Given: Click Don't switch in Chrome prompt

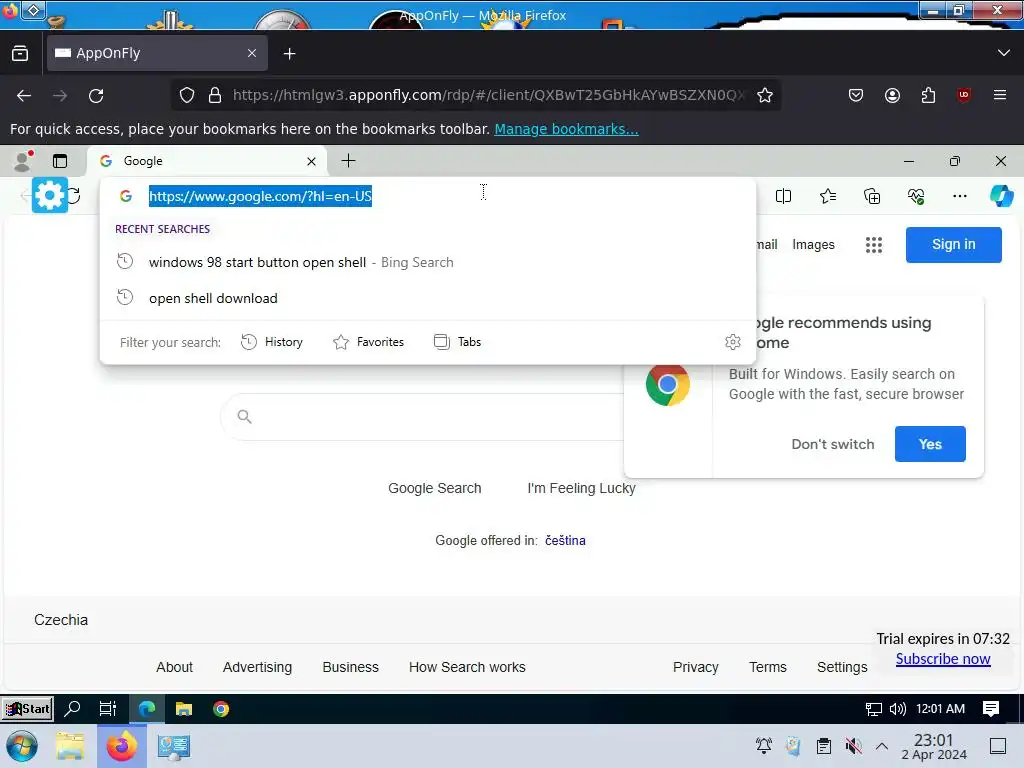Looking at the screenshot, I should point(833,444).
